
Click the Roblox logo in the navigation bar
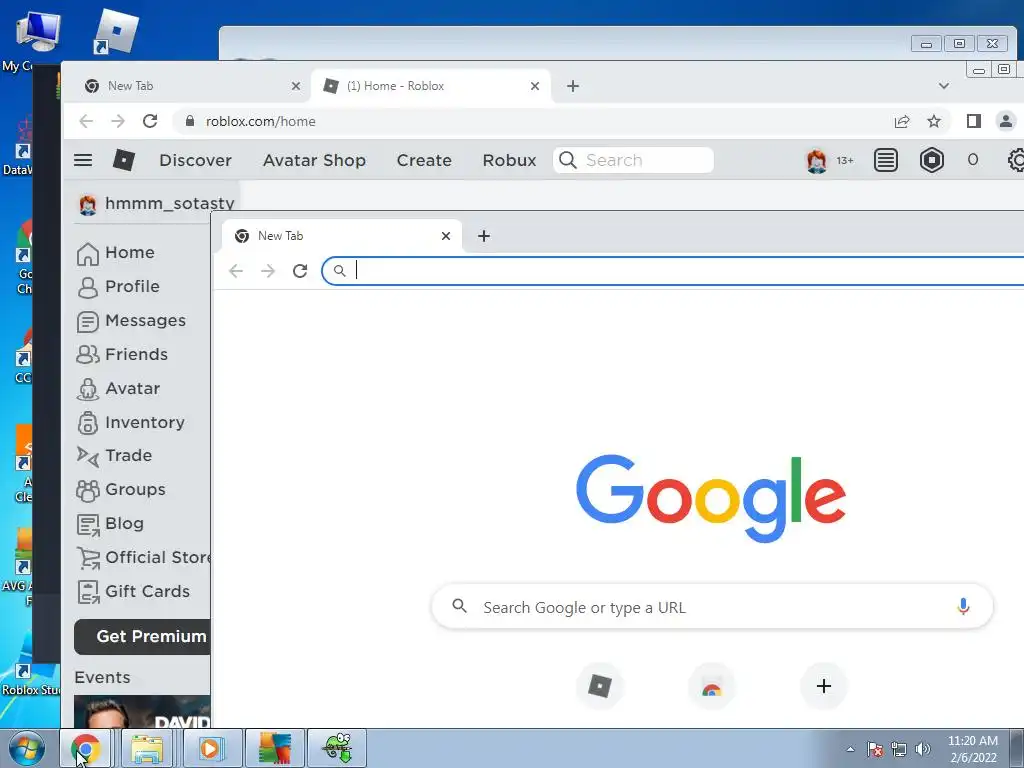pyautogui.click(x=124, y=160)
